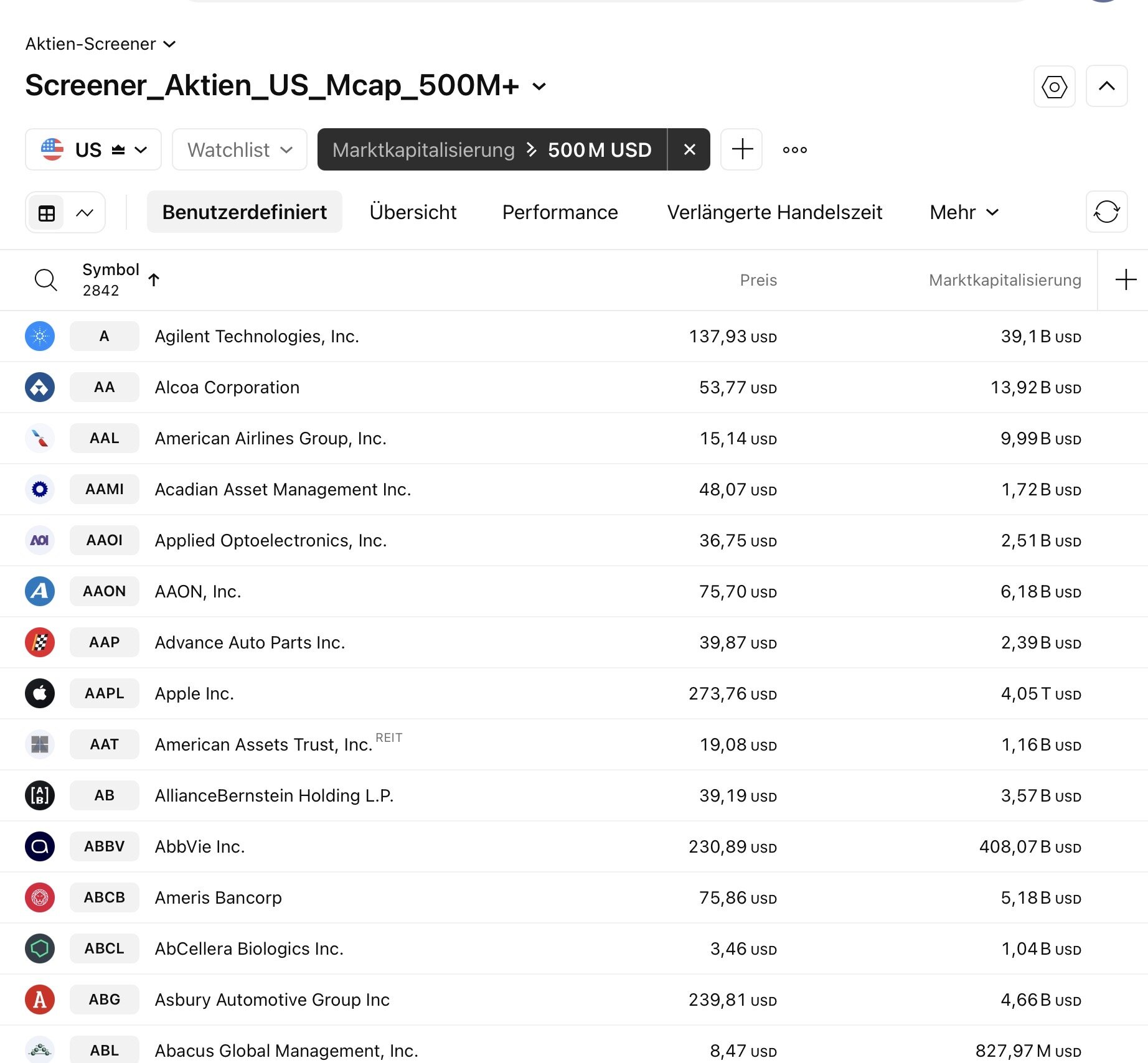Open the three-dots more filters menu
Viewport: 1148px width, 1063px height.
(x=794, y=150)
